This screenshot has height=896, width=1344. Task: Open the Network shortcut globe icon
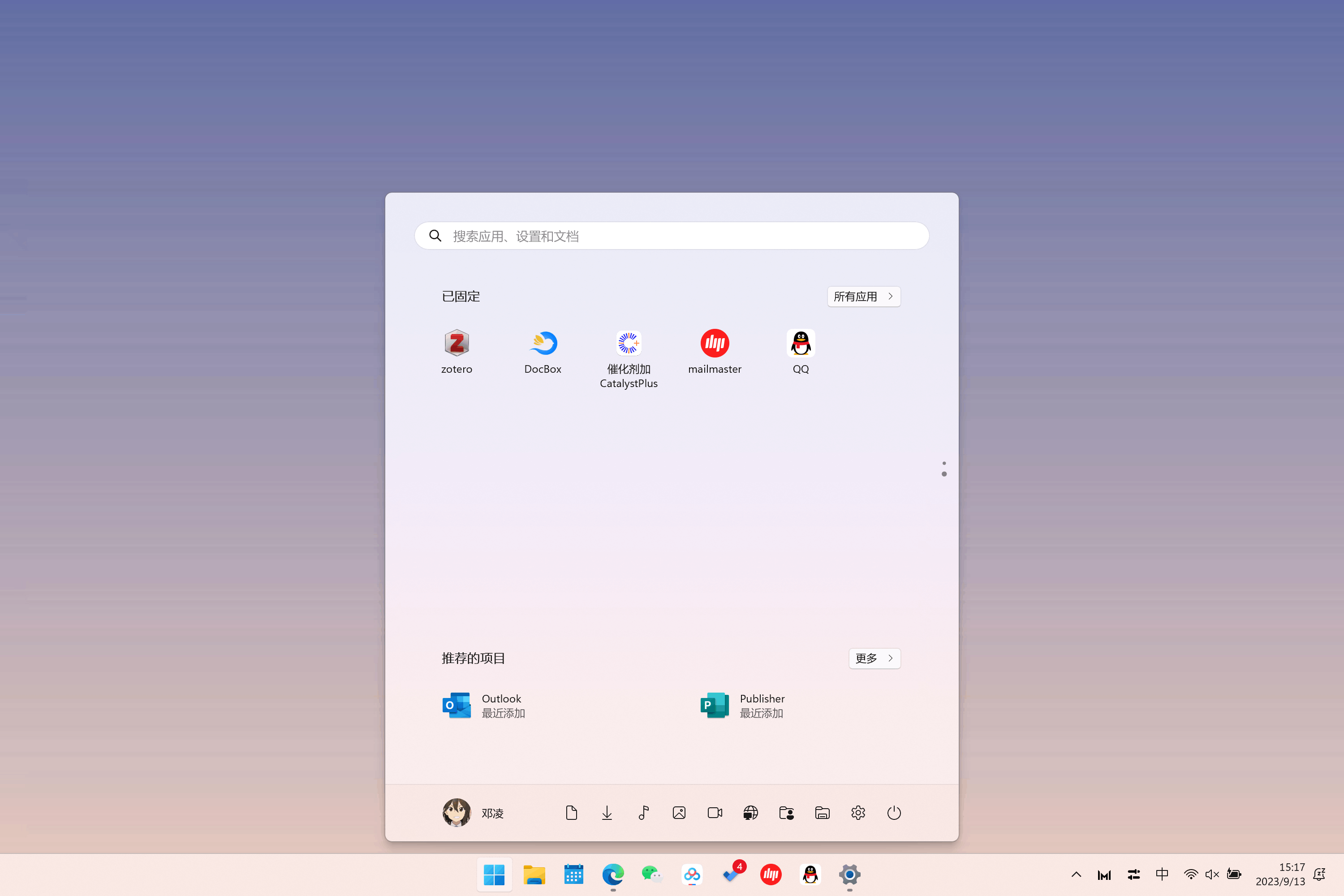(750, 813)
